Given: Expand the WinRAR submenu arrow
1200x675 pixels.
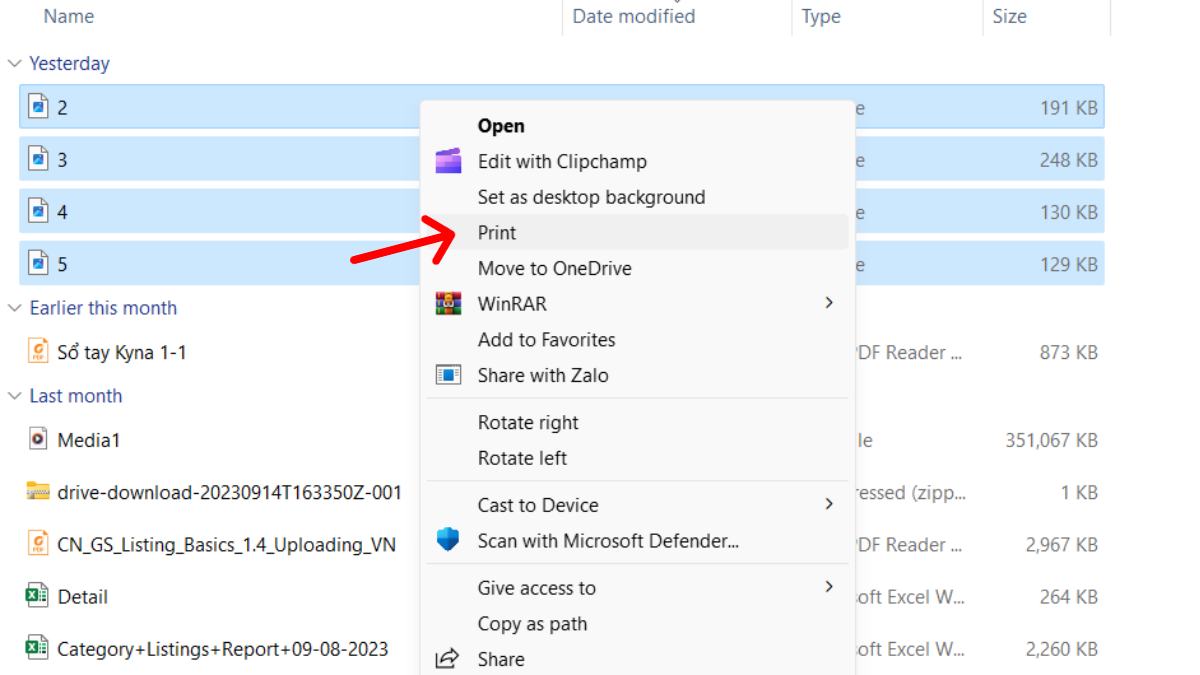Looking at the screenshot, I should [x=828, y=303].
